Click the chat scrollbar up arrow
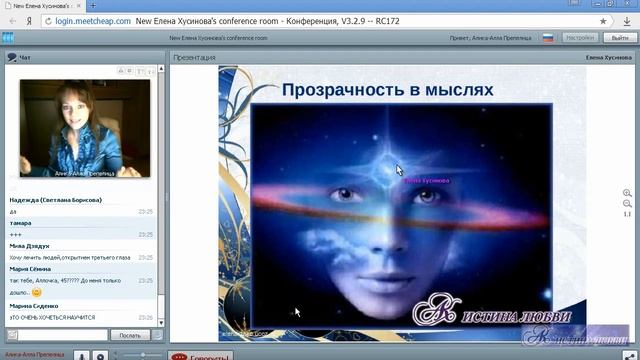This screenshot has height=360, width=640. pos(161,69)
